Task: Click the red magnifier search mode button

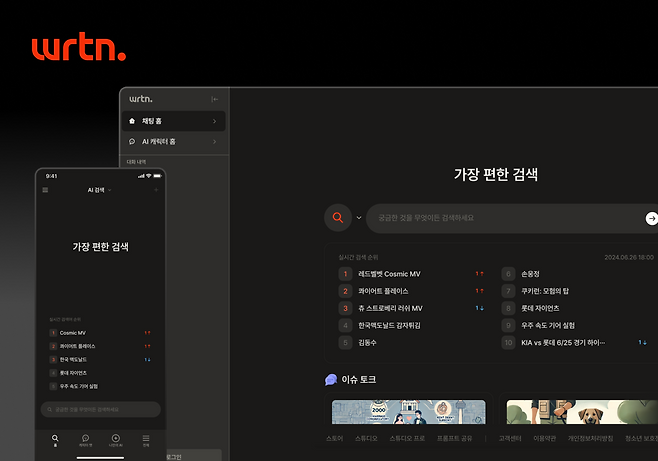Action: 338,218
